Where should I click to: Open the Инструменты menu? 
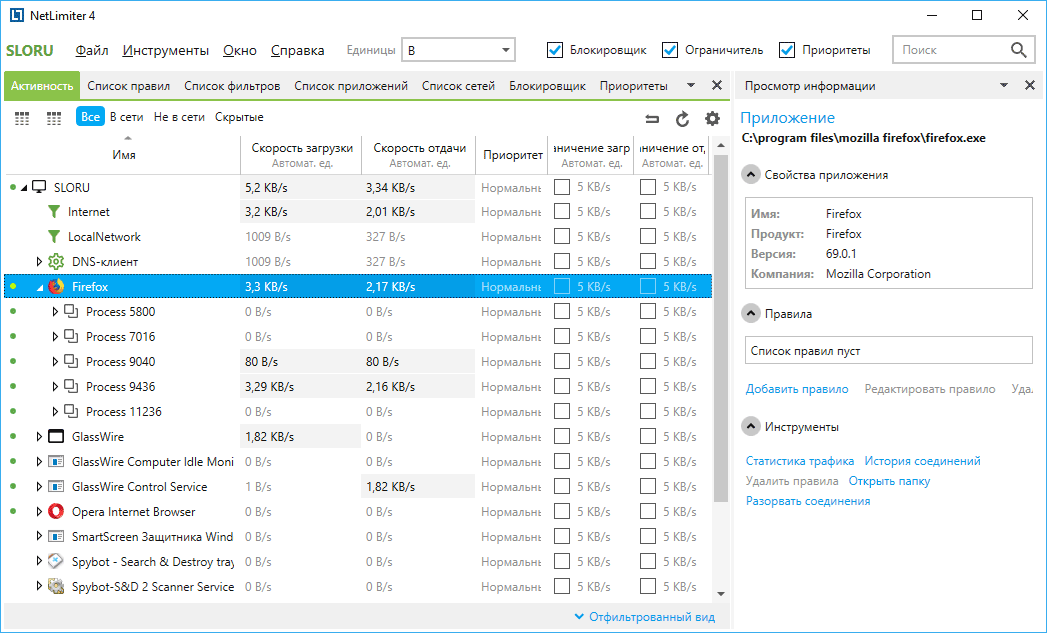click(x=166, y=50)
